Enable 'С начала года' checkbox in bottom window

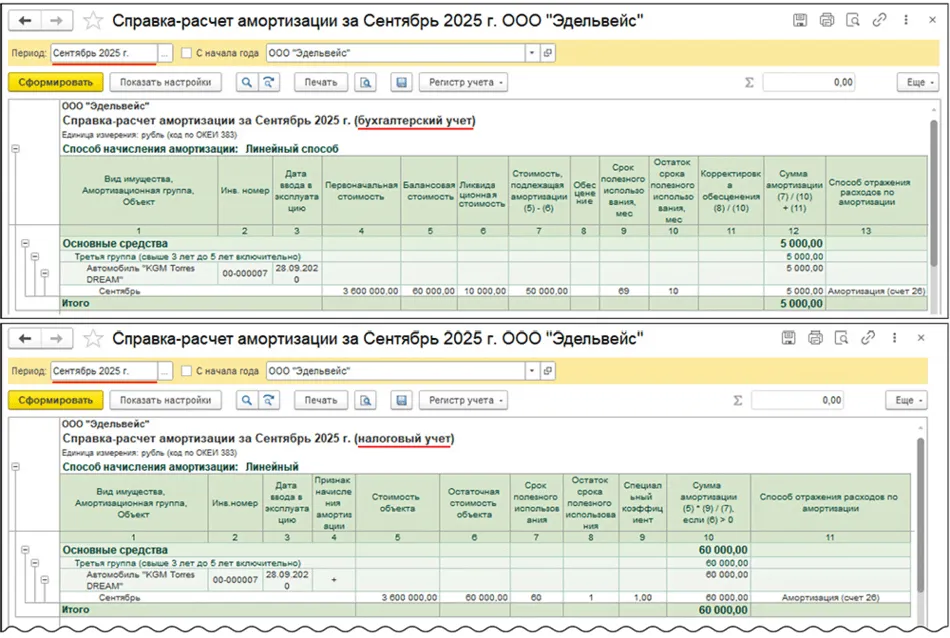click(x=187, y=370)
